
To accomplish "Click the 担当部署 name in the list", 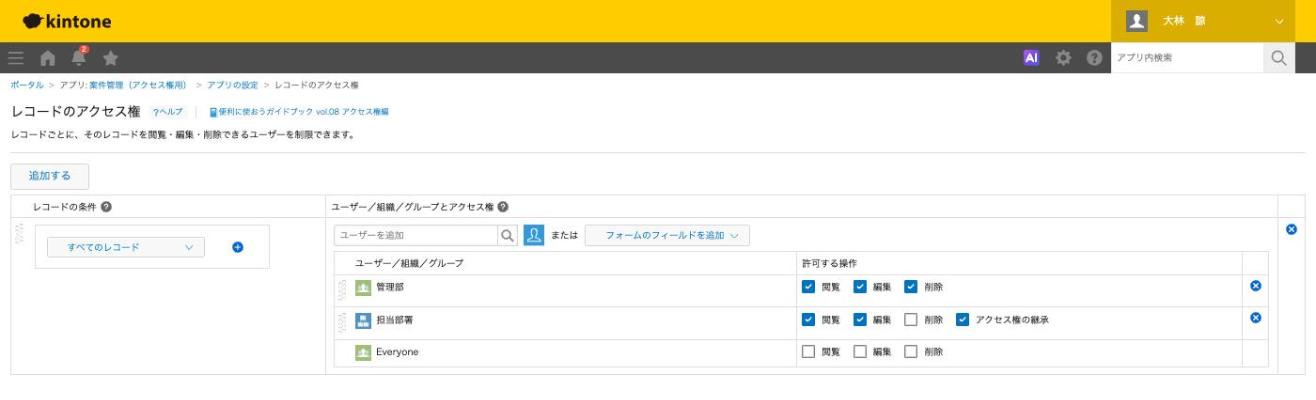I will pos(395,320).
